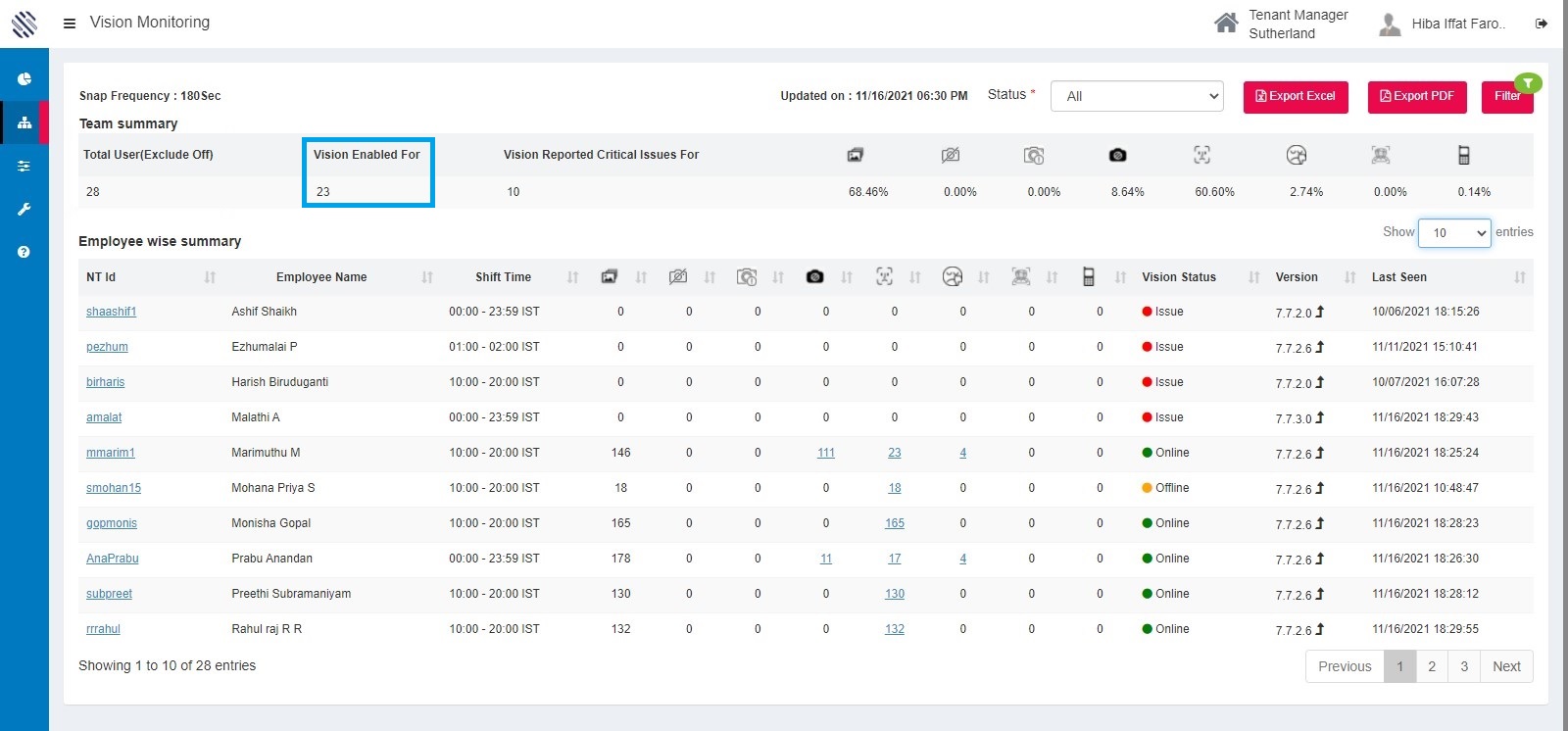The height and width of the screenshot is (731, 1568).
Task: Click mobile phone icon in Team summary row
Action: pyautogui.click(x=1463, y=155)
